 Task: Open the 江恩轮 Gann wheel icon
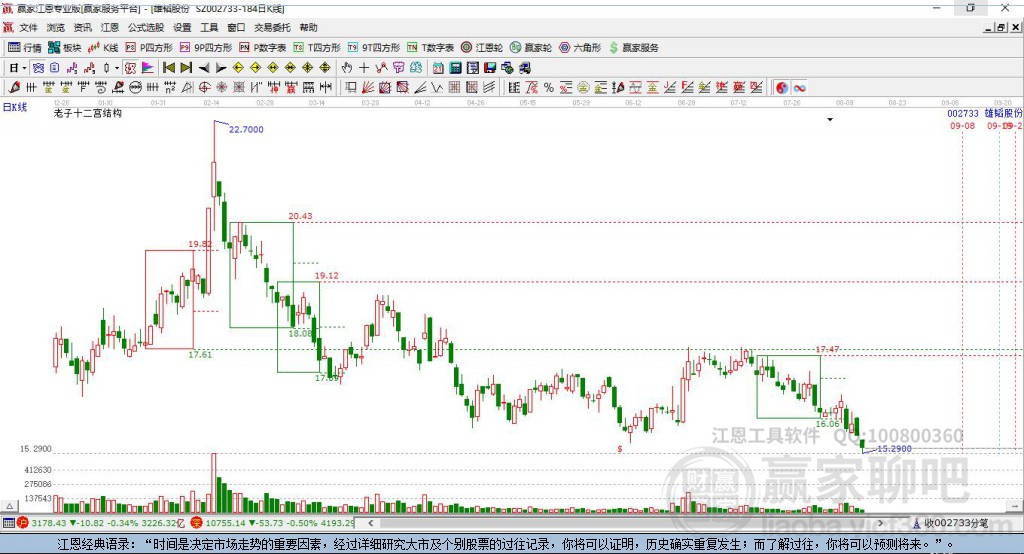(466, 48)
